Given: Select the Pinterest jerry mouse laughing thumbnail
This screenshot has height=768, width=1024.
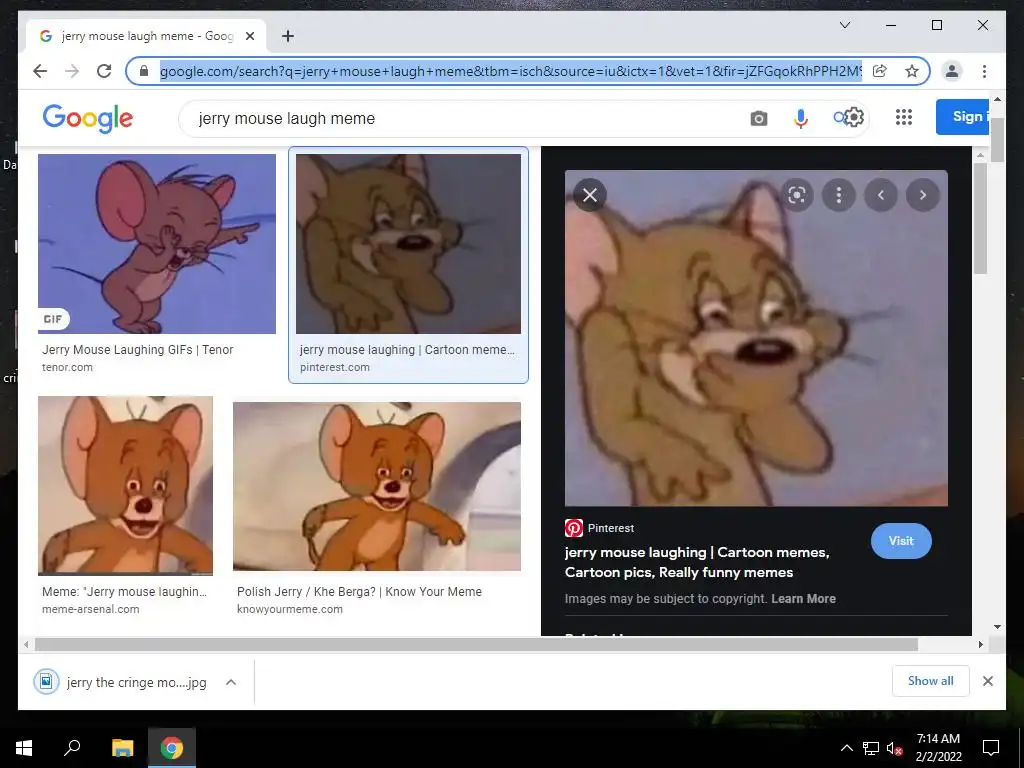Looking at the screenshot, I should pos(408,244).
